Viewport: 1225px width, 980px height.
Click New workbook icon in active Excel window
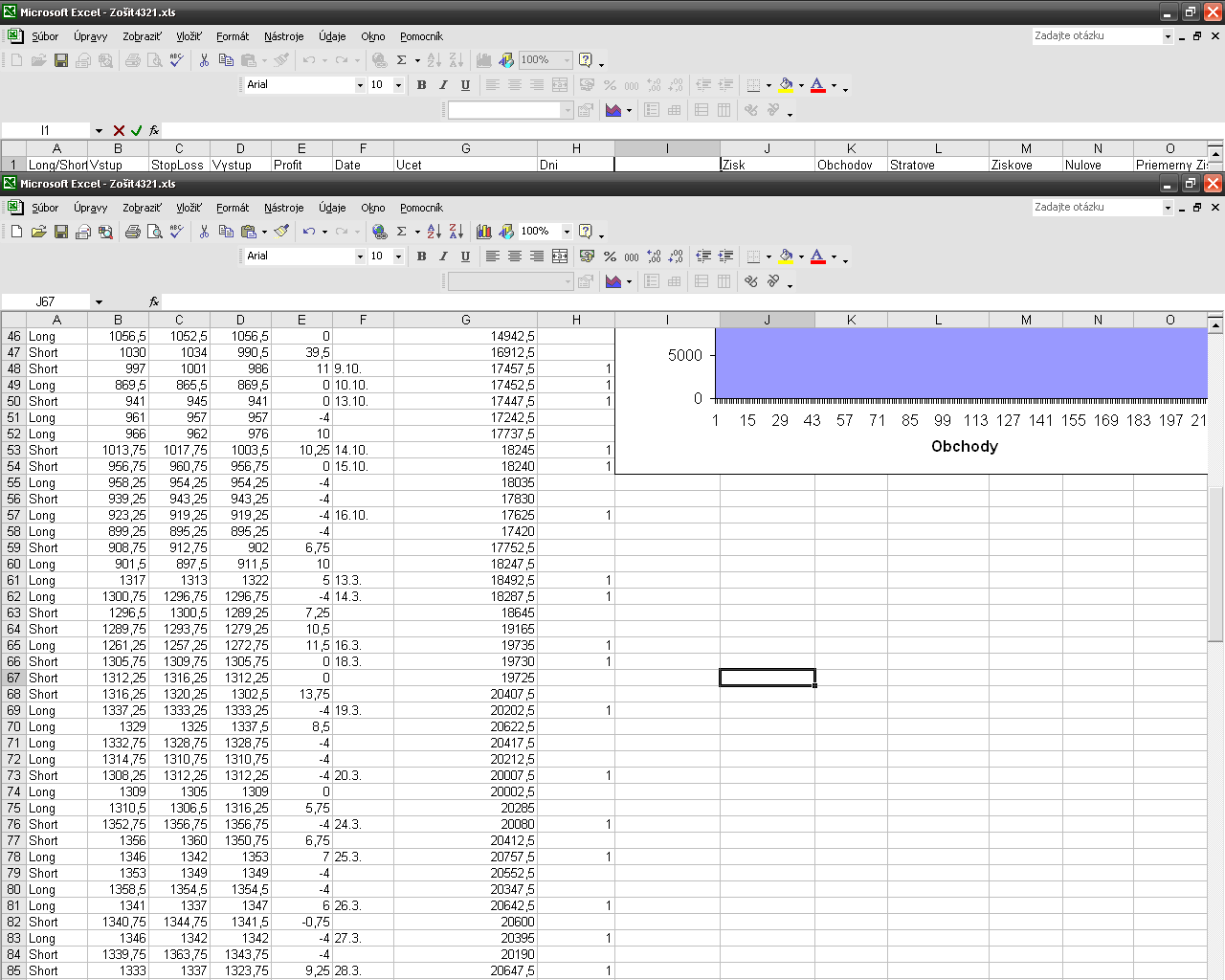(16, 232)
